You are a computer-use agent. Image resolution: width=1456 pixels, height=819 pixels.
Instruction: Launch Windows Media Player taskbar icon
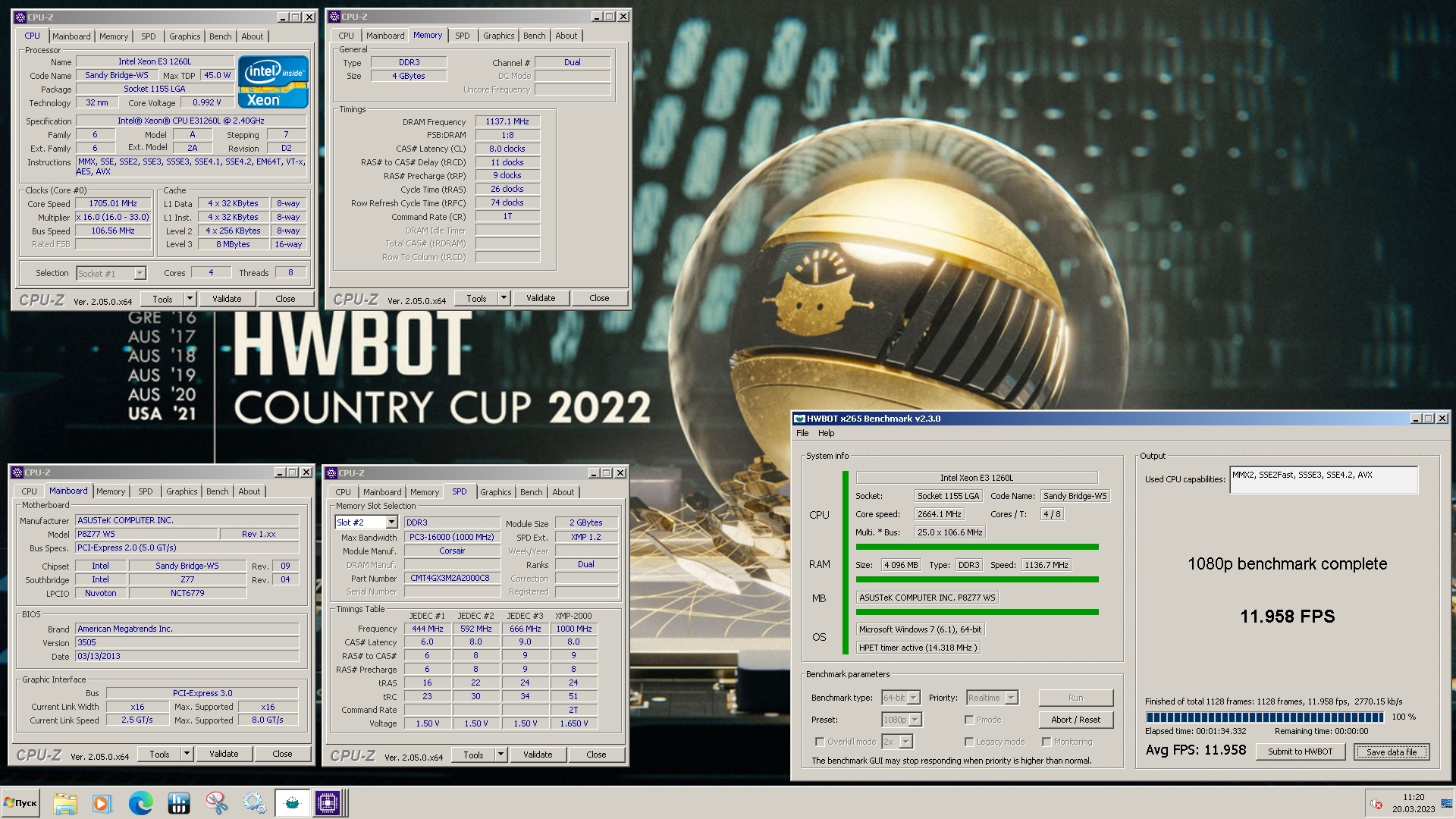(102, 803)
